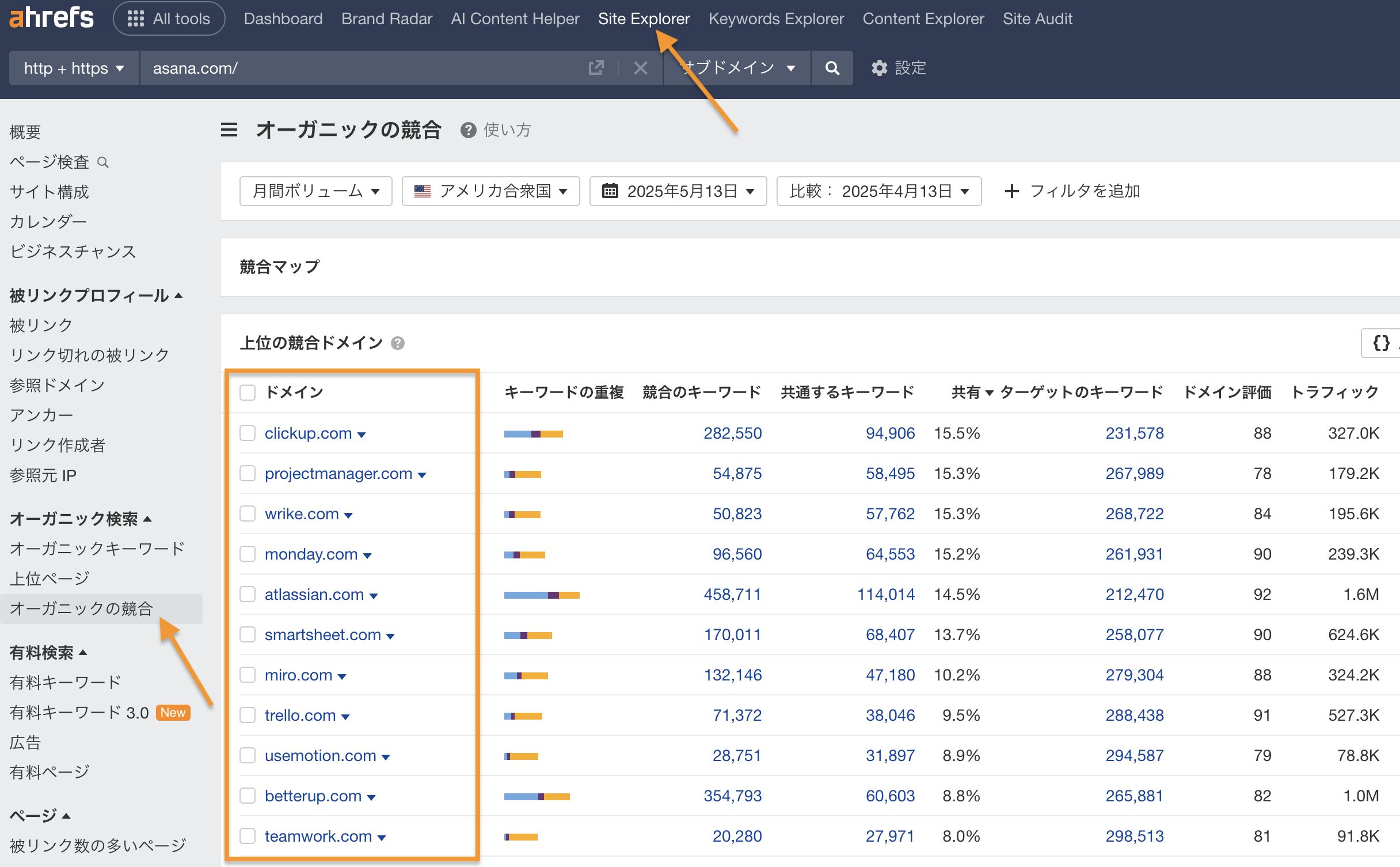The image size is (1400, 867).
Task: Open the 月間ボリューム dropdown
Action: tap(316, 191)
